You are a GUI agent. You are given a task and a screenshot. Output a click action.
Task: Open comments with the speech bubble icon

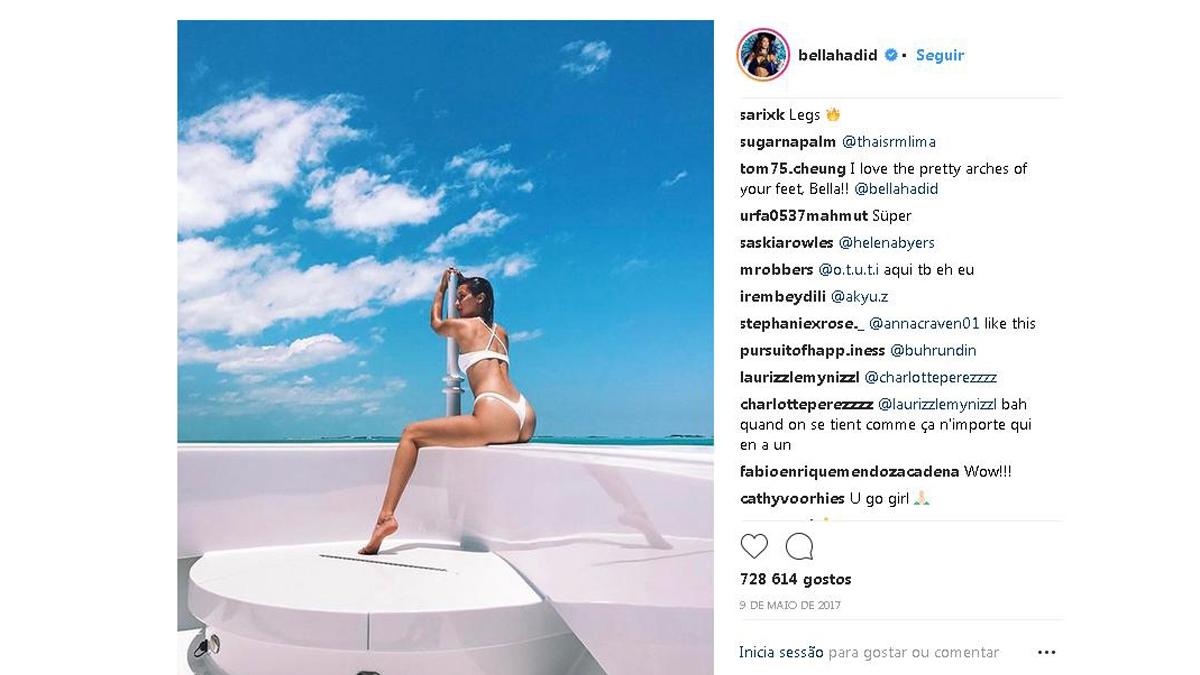(799, 546)
